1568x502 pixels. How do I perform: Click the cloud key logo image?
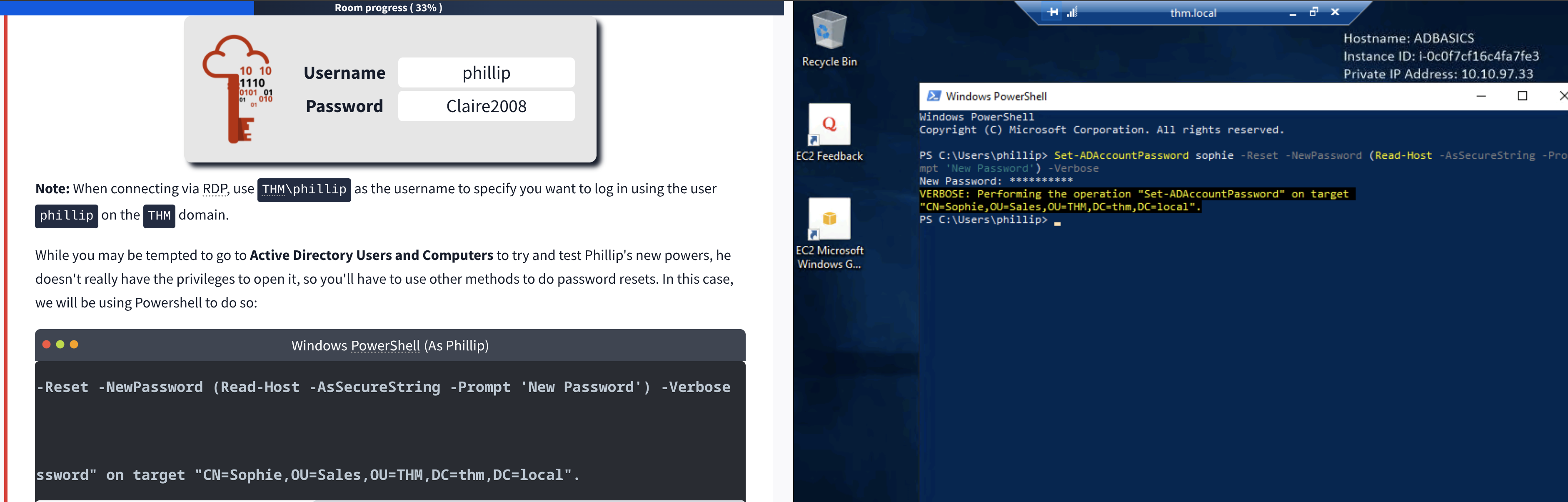237,90
